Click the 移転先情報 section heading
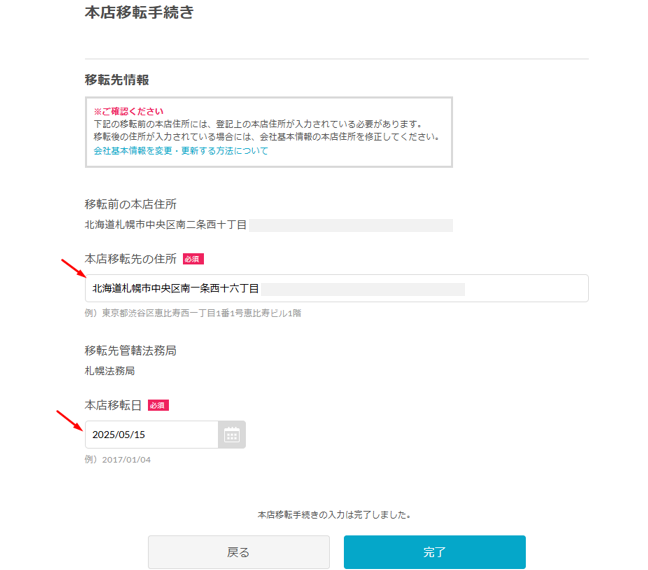This screenshot has height=570, width=648. tap(117, 79)
